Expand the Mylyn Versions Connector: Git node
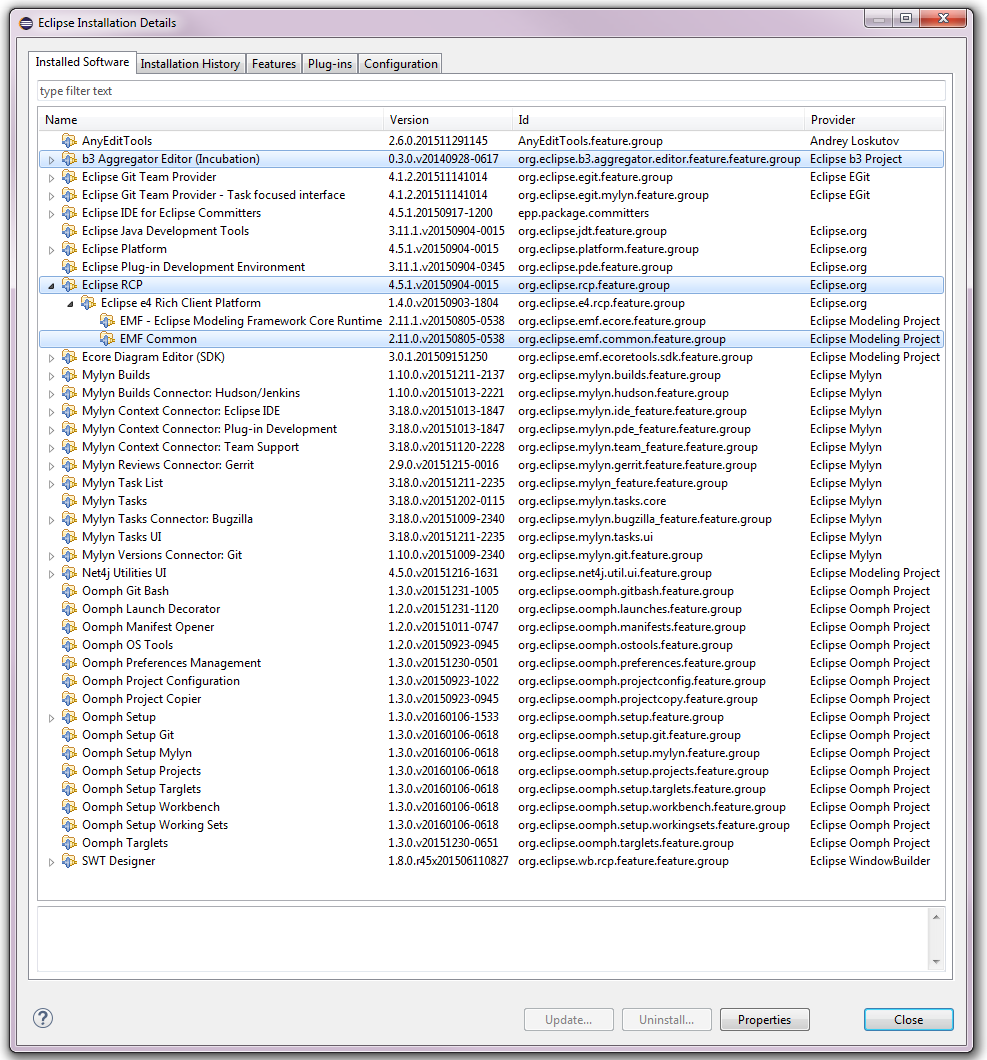The height and width of the screenshot is (1060, 987). tap(51, 556)
